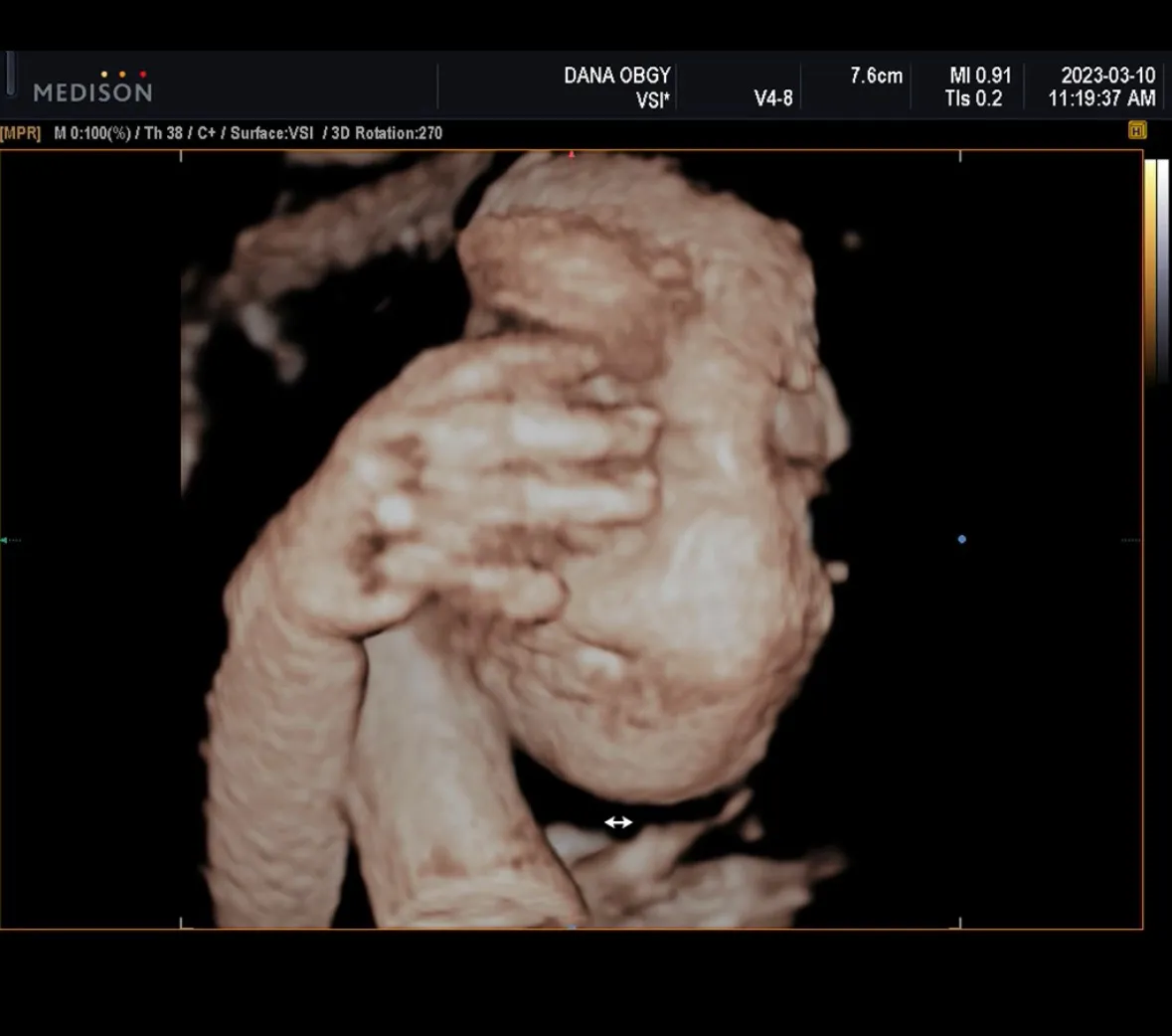
Task: Click the 2023-03-10 date
Action: [x=1107, y=76]
